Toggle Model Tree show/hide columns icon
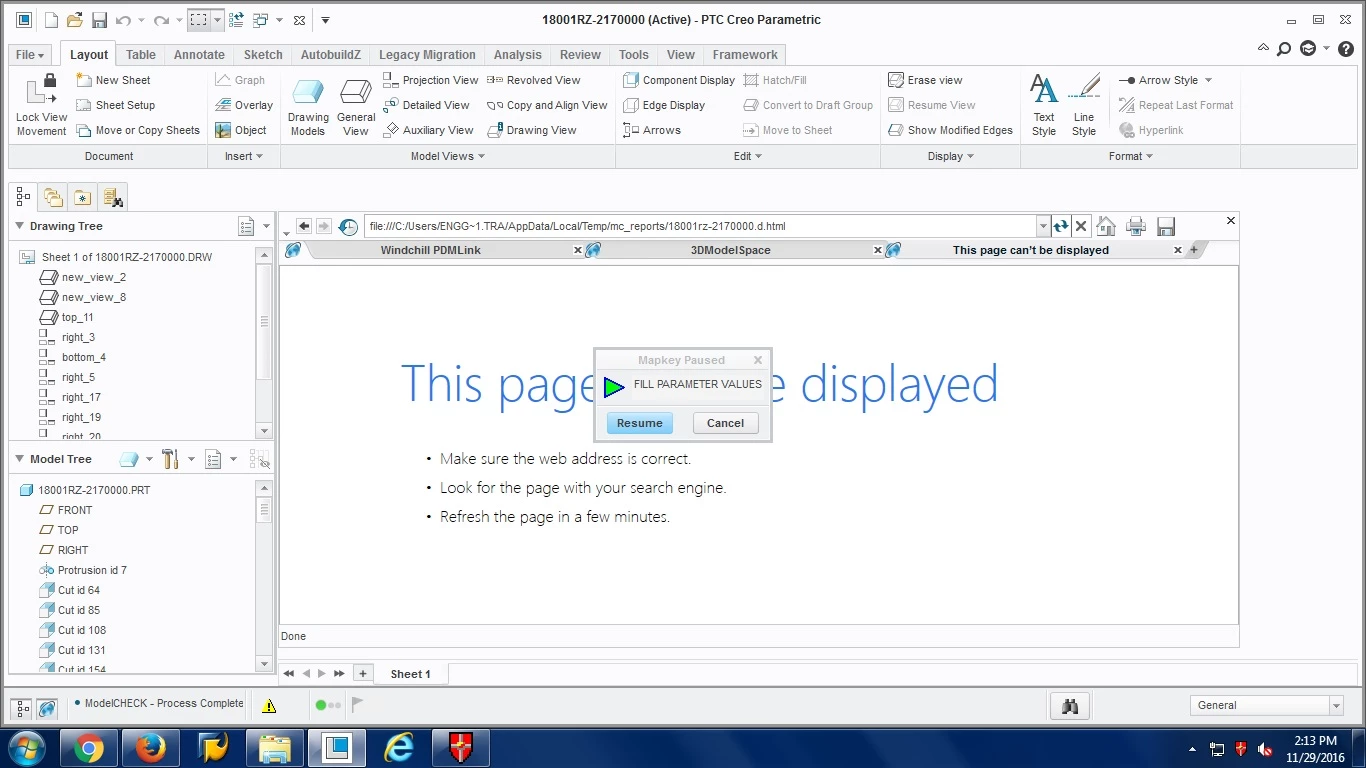1366x768 pixels. [x=259, y=459]
